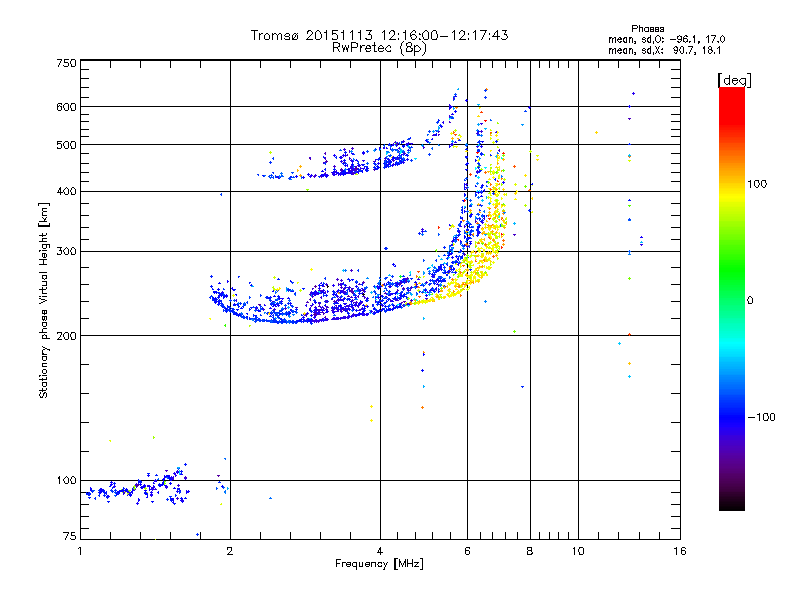This screenshot has height=600, width=800.
Task: Click the 'mean, sd,X: 90.7, 18.1' text
Action: [664, 50]
